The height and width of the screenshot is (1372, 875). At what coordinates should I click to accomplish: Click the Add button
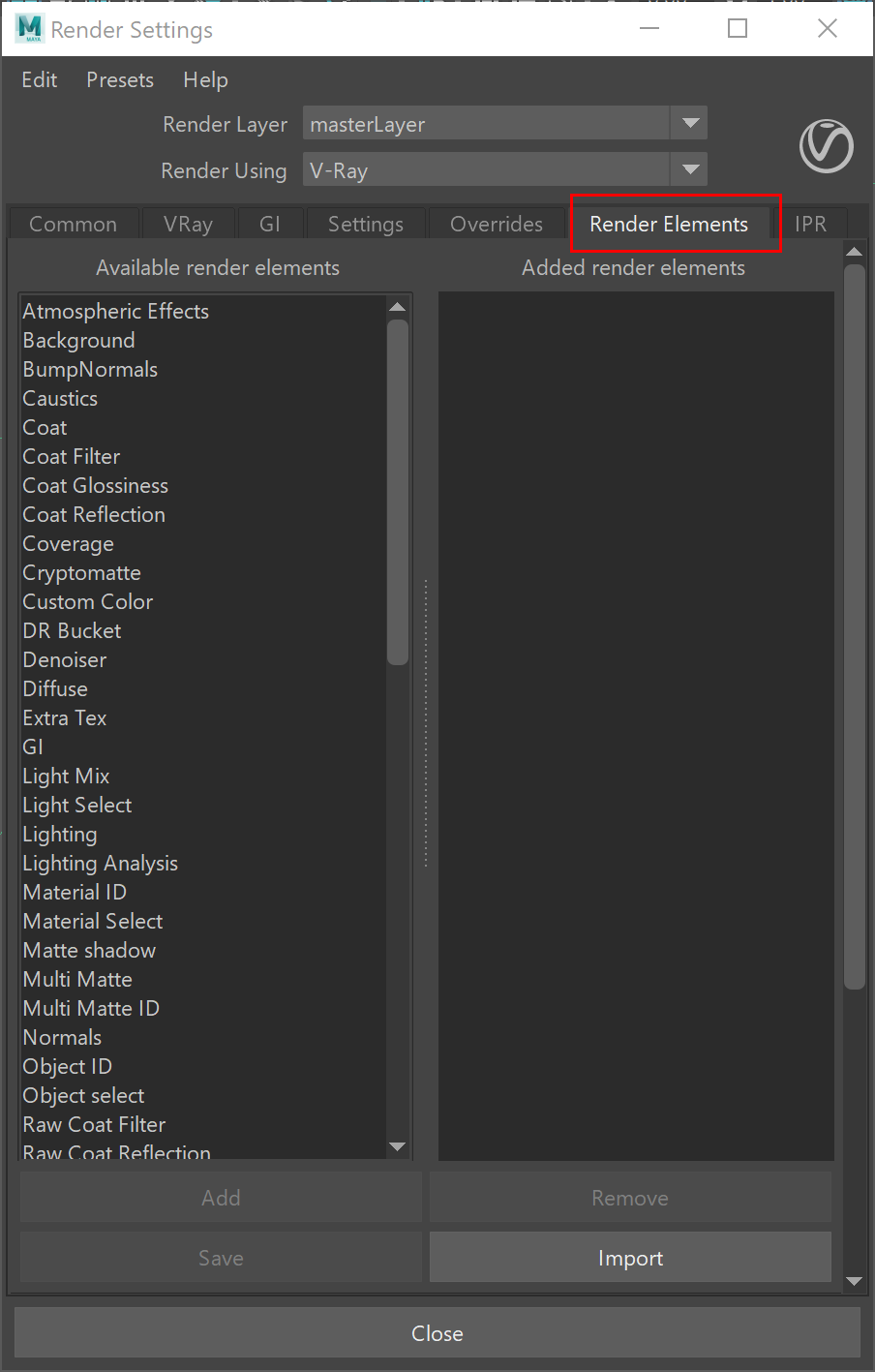coord(221,1198)
